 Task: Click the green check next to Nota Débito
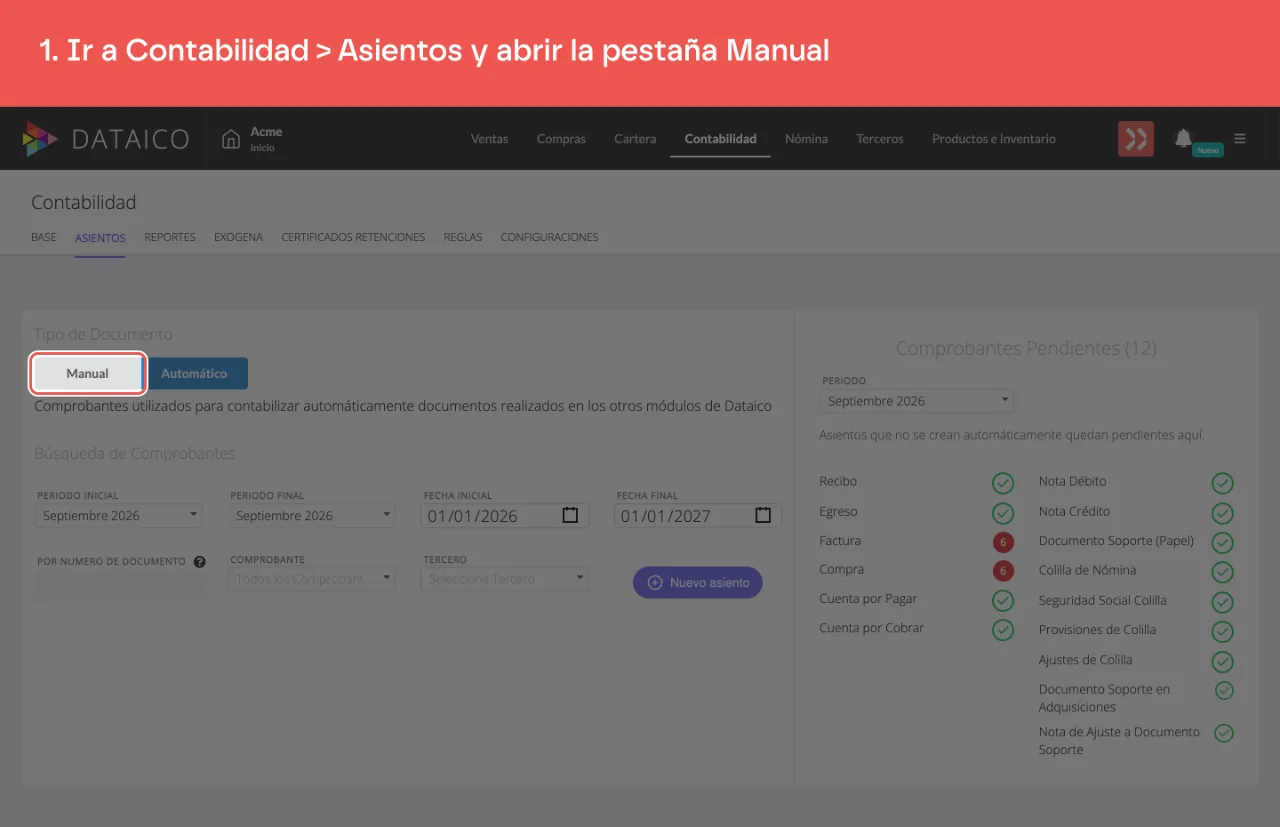click(x=1222, y=484)
